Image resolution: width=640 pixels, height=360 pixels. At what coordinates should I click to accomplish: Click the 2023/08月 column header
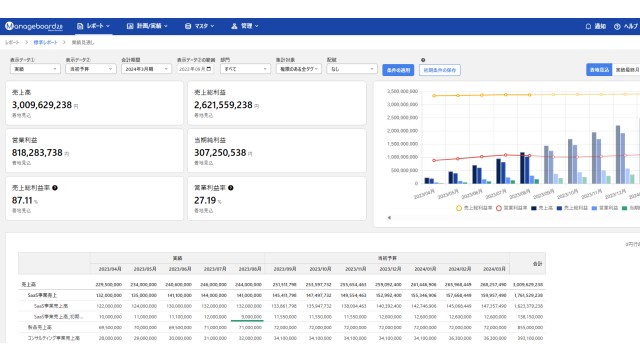click(x=250, y=269)
